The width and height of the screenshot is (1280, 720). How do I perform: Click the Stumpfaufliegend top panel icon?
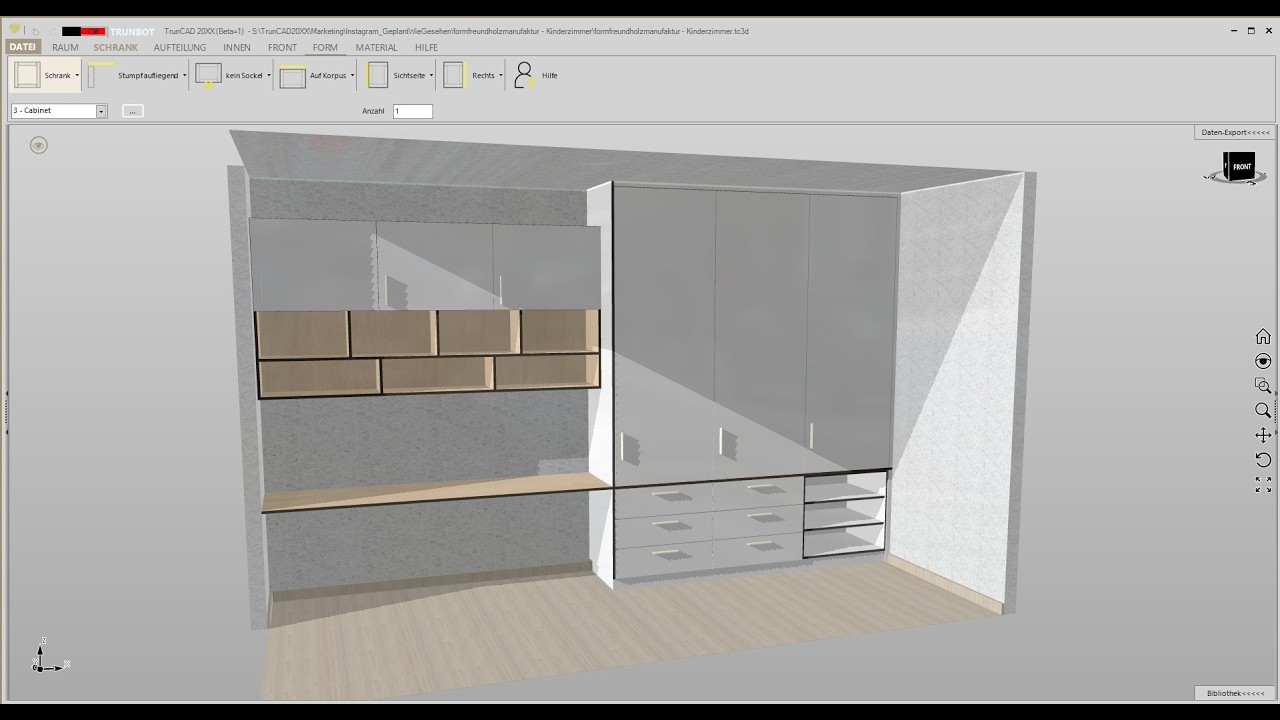click(x=101, y=75)
